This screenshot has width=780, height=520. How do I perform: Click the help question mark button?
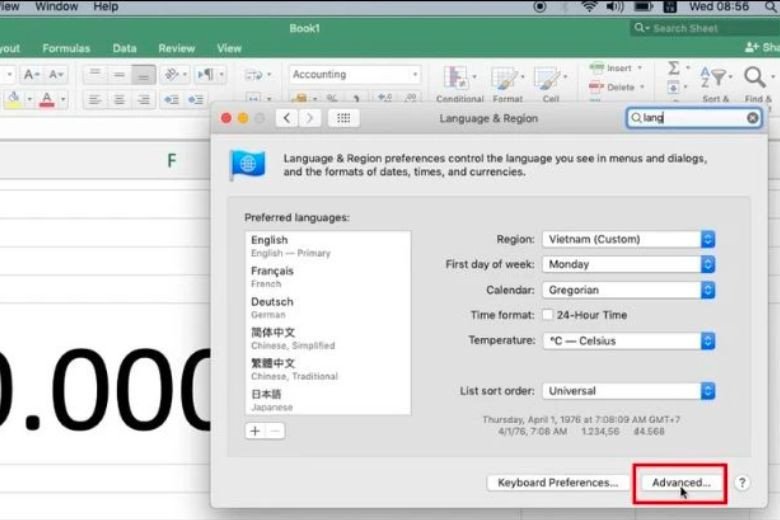coord(742,483)
